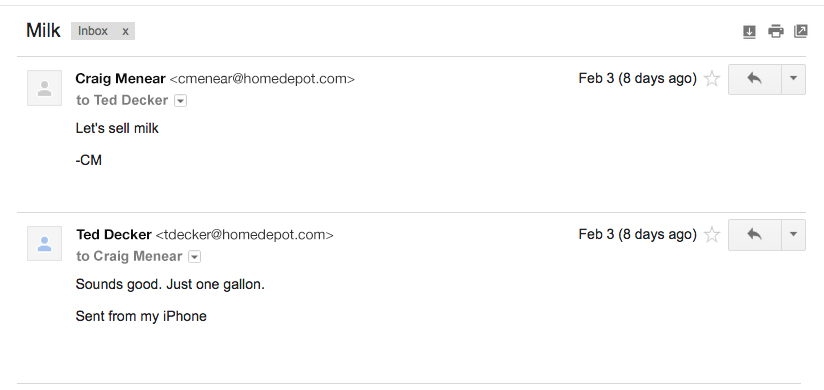
Task: Open conversation in a new window
Action: click(x=800, y=31)
